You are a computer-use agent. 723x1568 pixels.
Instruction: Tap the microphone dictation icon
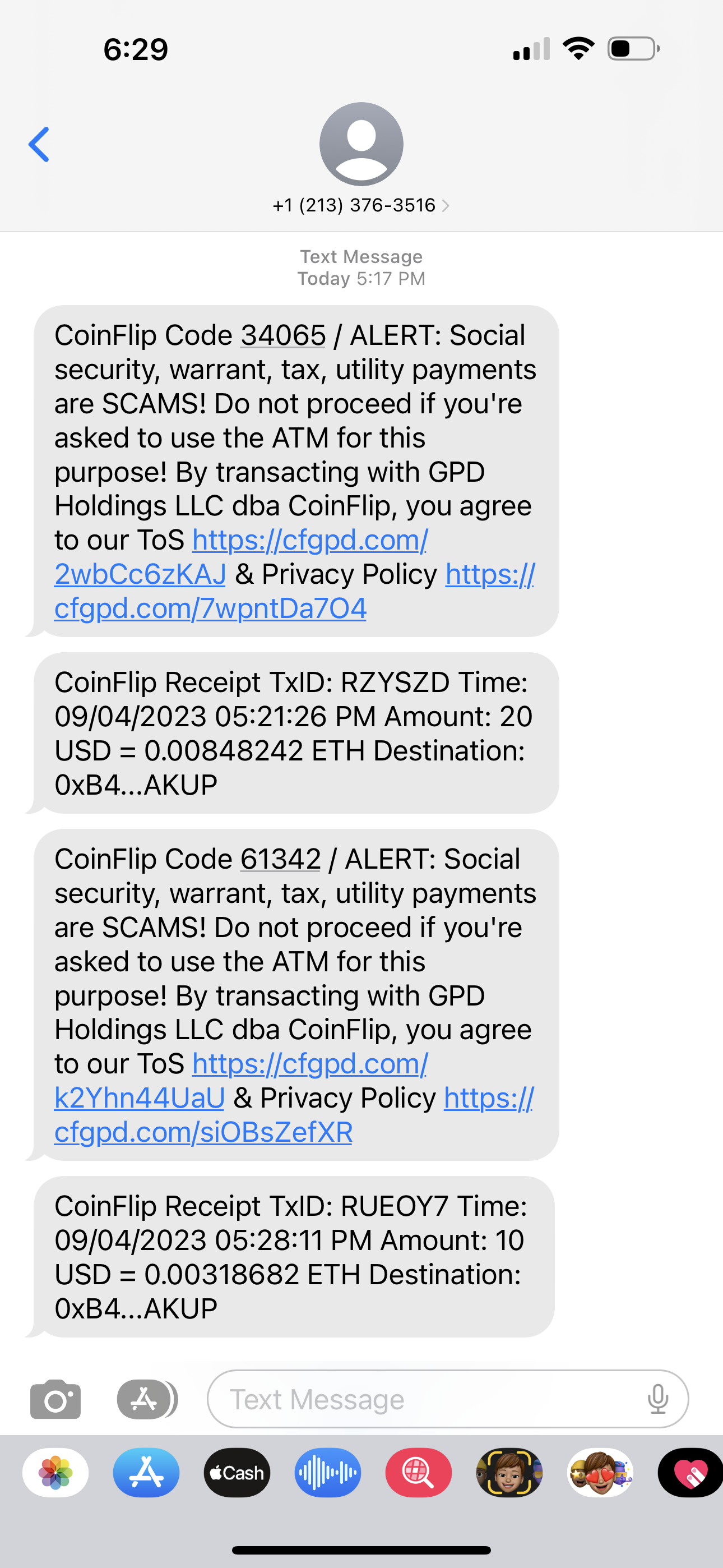(657, 1399)
